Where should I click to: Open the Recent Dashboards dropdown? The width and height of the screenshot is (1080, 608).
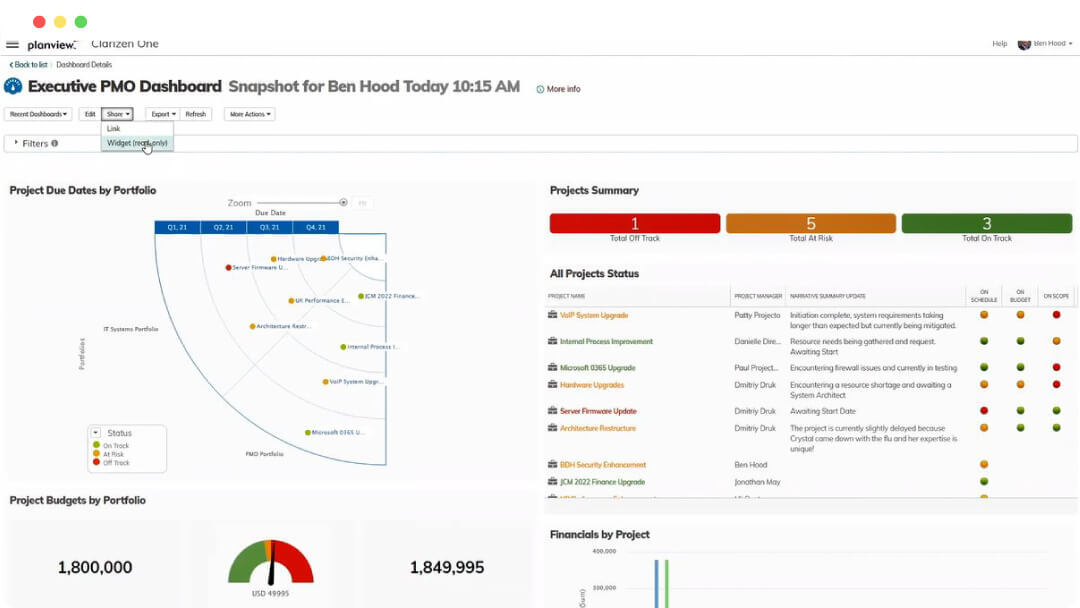[x=38, y=113]
